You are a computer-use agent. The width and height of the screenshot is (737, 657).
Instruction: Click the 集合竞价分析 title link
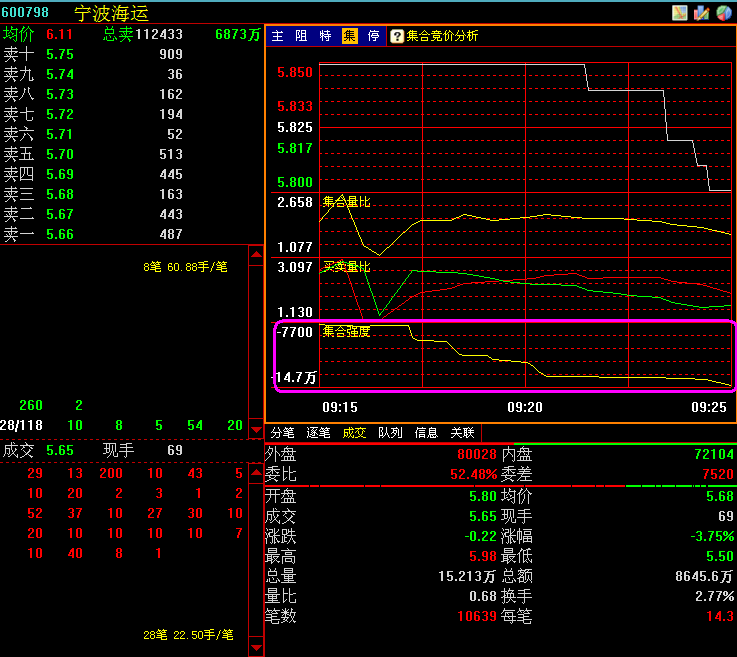pyautogui.click(x=442, y=36)
